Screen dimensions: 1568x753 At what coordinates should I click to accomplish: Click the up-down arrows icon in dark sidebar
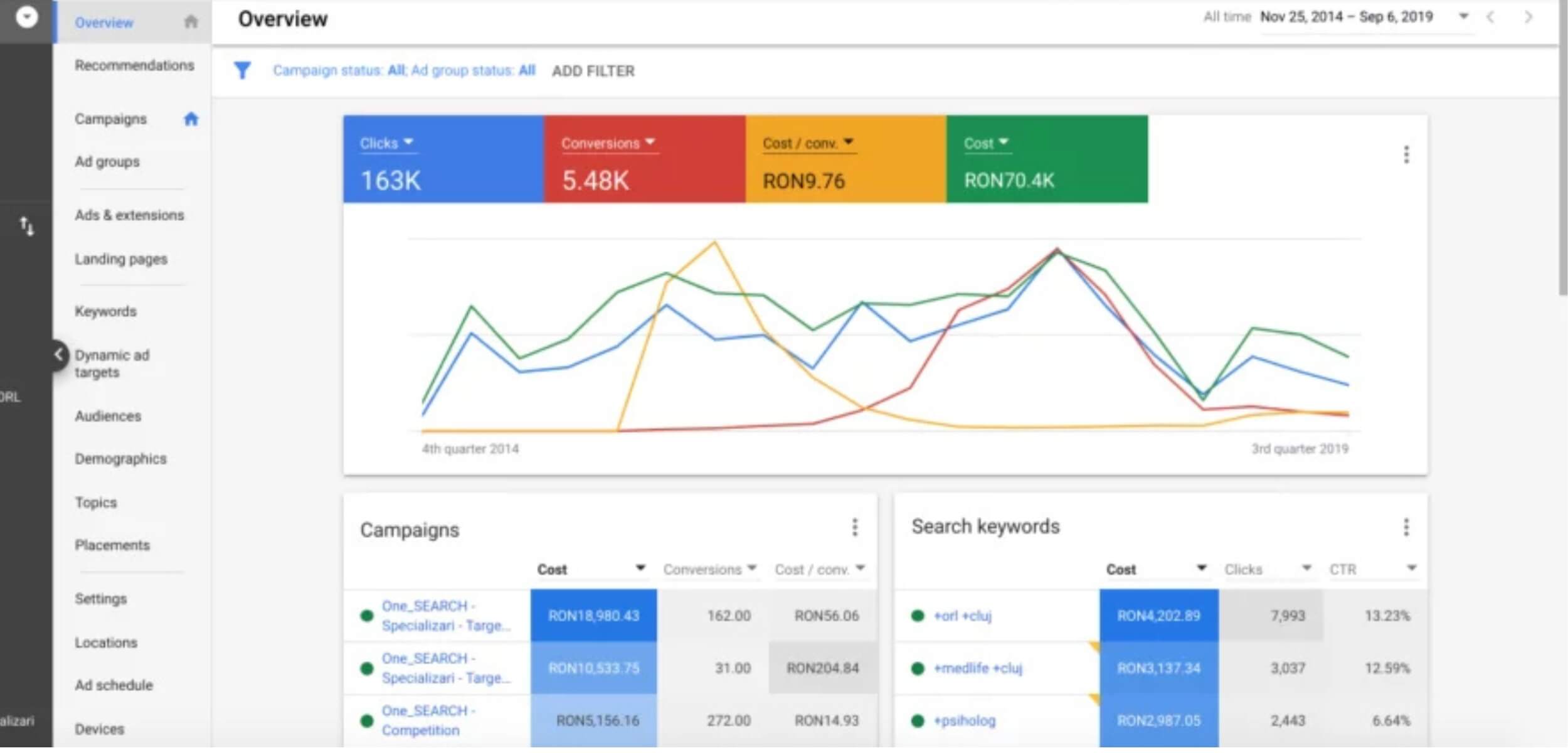coord(26,226)
